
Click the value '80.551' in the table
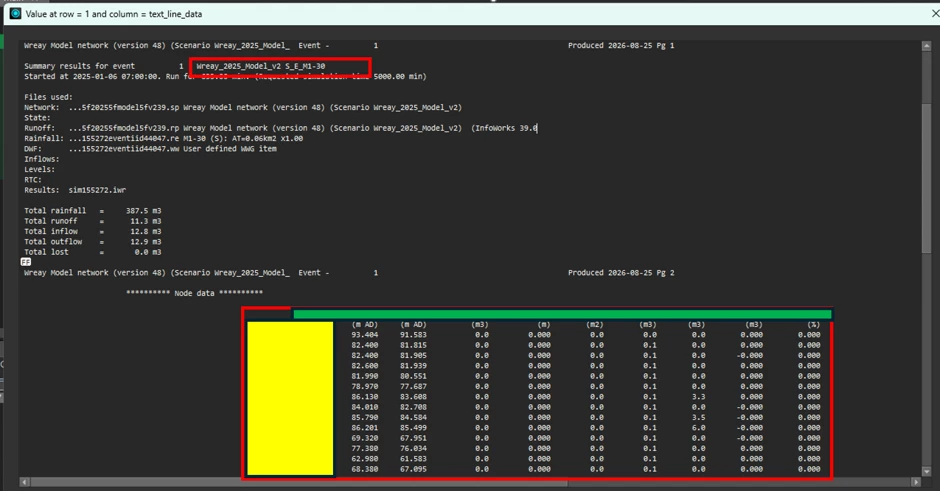(413, 376)
